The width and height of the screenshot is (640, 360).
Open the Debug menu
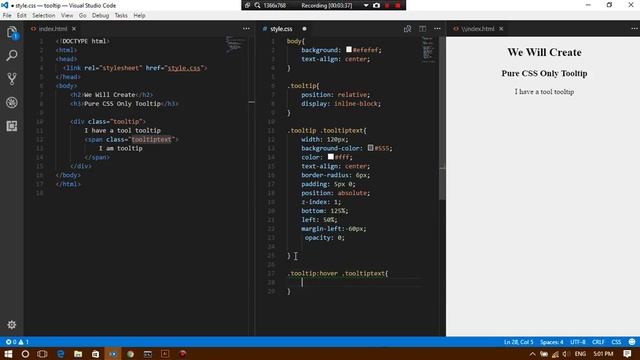pyautogui.click(x=100, y=16)
